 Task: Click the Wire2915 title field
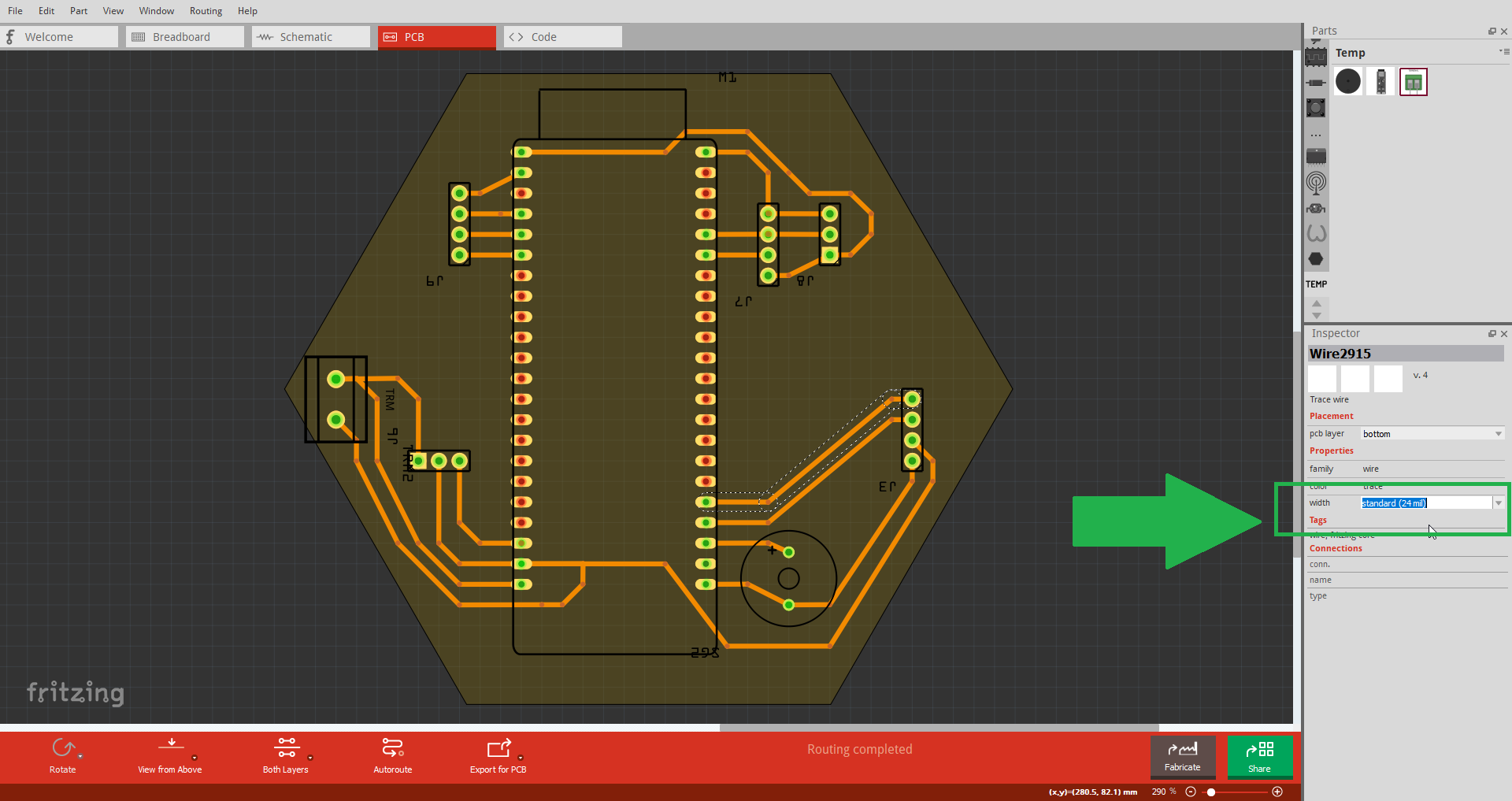[1406, 354]
